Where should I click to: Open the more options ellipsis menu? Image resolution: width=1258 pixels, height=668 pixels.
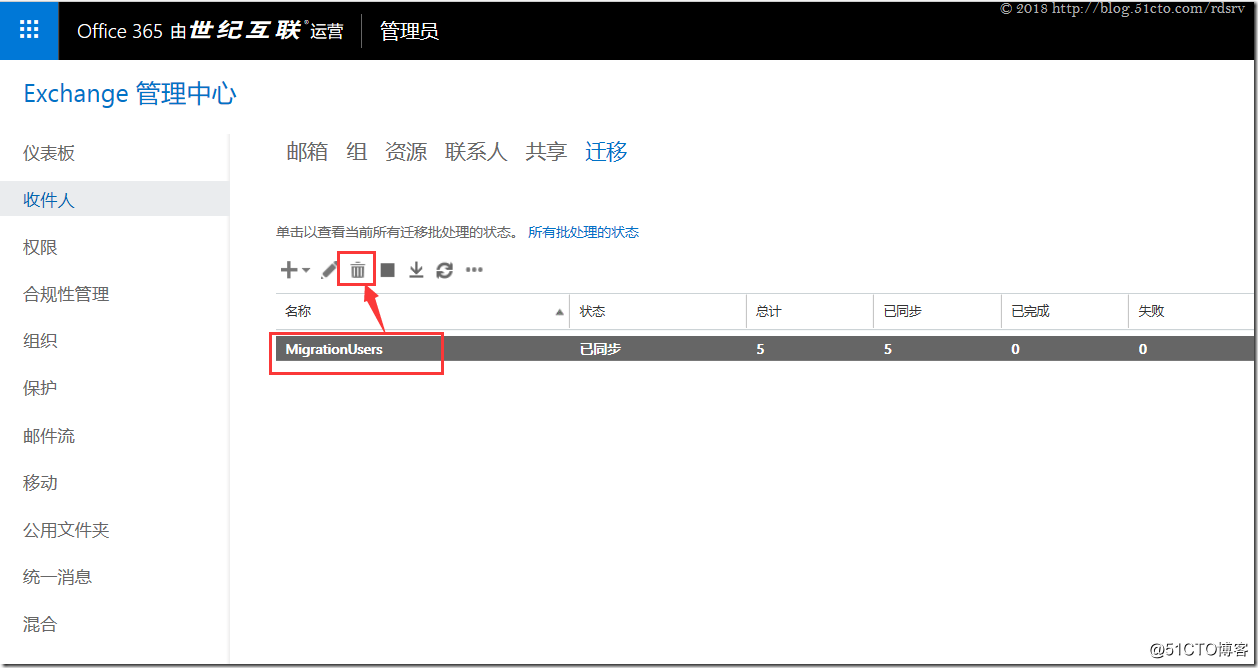click(474, 270)
